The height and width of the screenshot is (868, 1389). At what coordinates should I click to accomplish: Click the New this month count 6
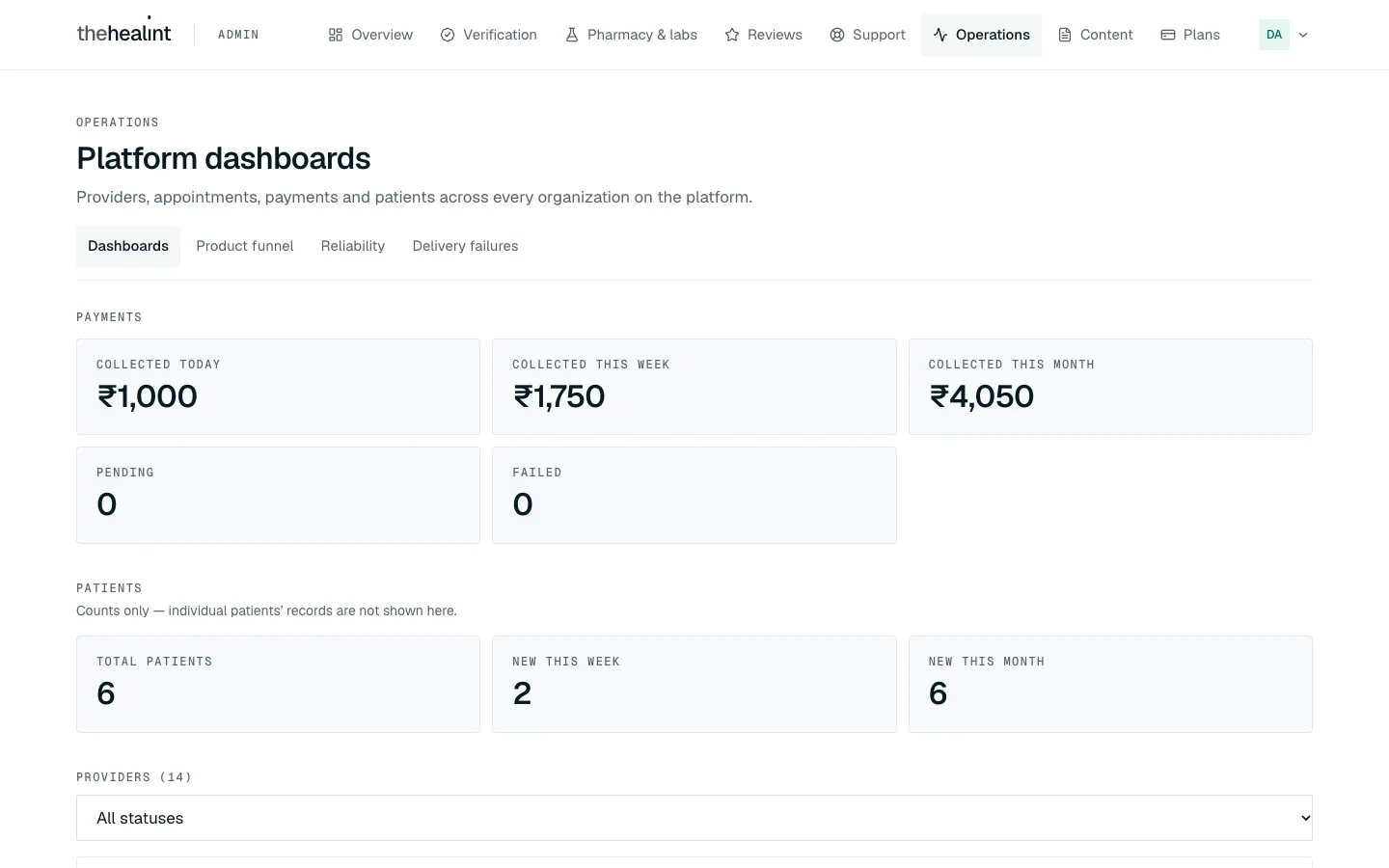click(939, 693)
